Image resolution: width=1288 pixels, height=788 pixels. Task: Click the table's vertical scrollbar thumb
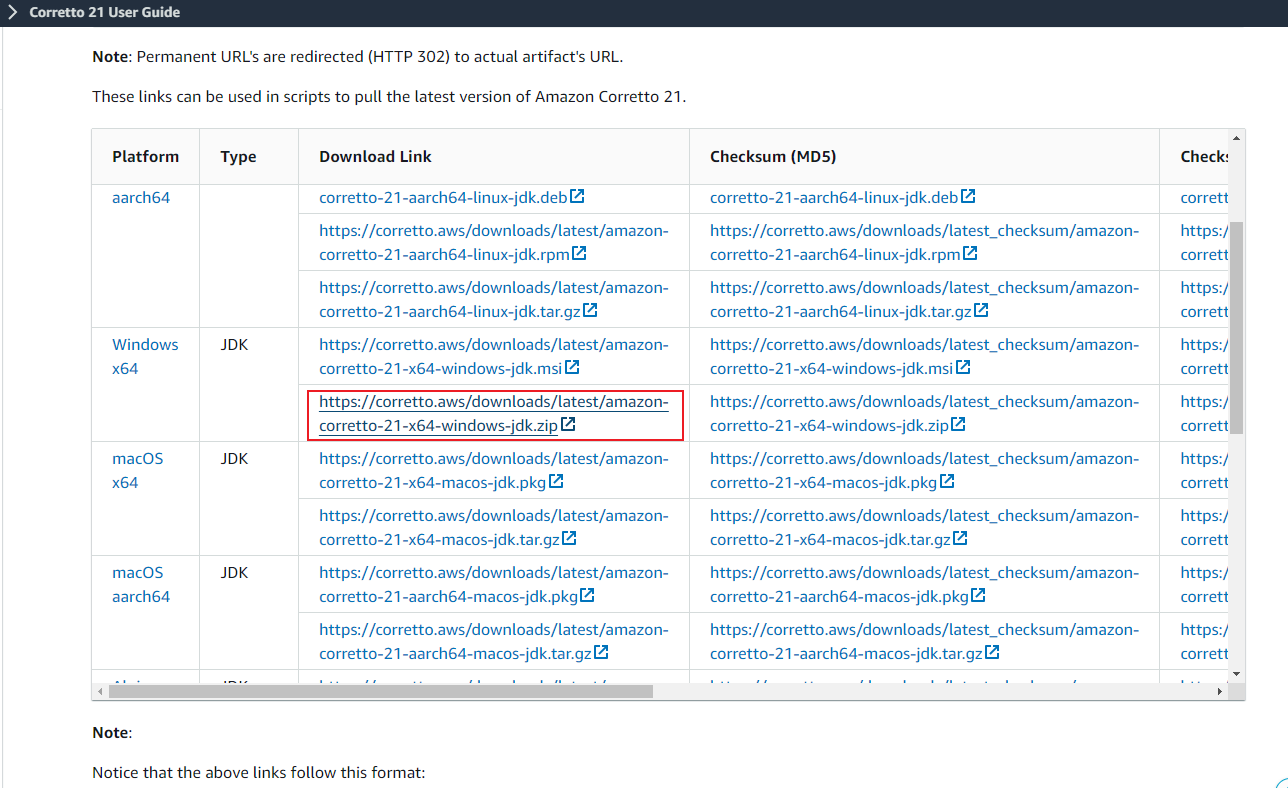point(1237,328)
